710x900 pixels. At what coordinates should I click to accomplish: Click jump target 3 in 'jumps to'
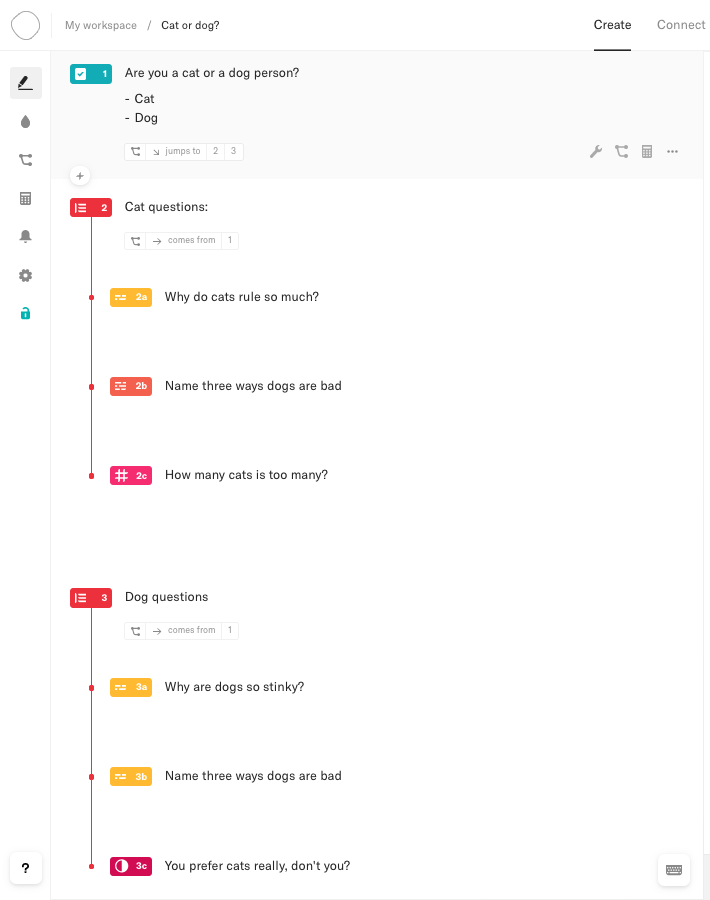234,152
